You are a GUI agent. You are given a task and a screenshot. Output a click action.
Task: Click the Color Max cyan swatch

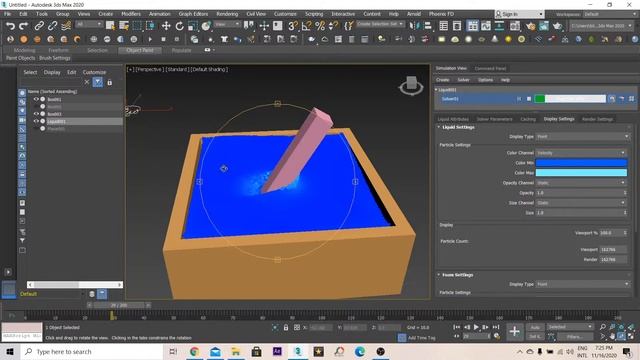(581, 173)
